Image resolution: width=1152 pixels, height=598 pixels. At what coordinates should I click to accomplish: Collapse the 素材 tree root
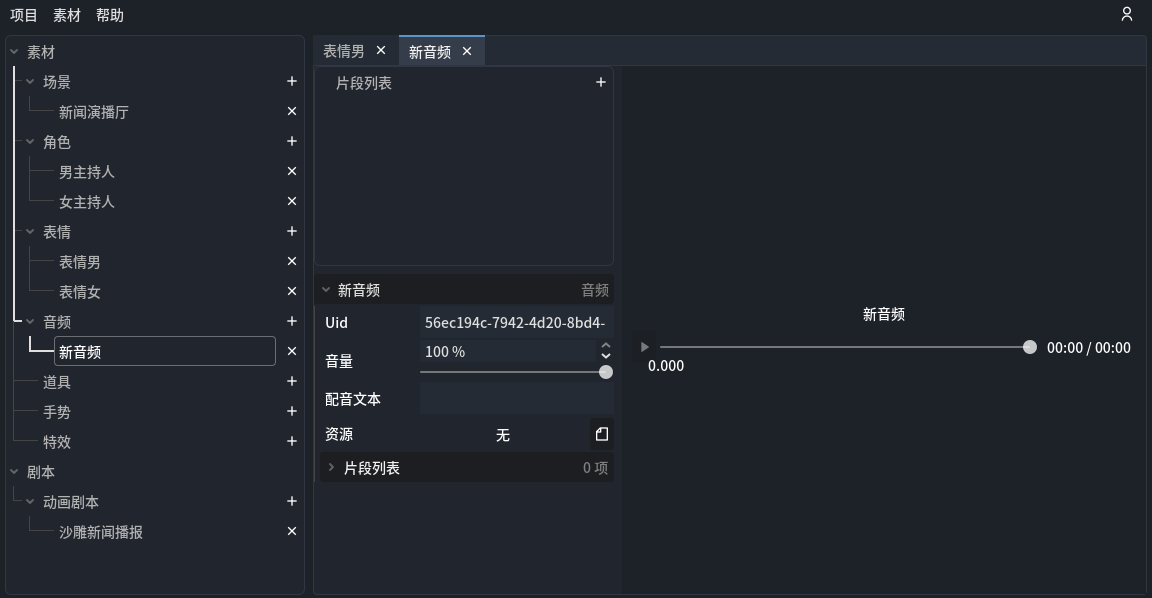pos(14,51)
